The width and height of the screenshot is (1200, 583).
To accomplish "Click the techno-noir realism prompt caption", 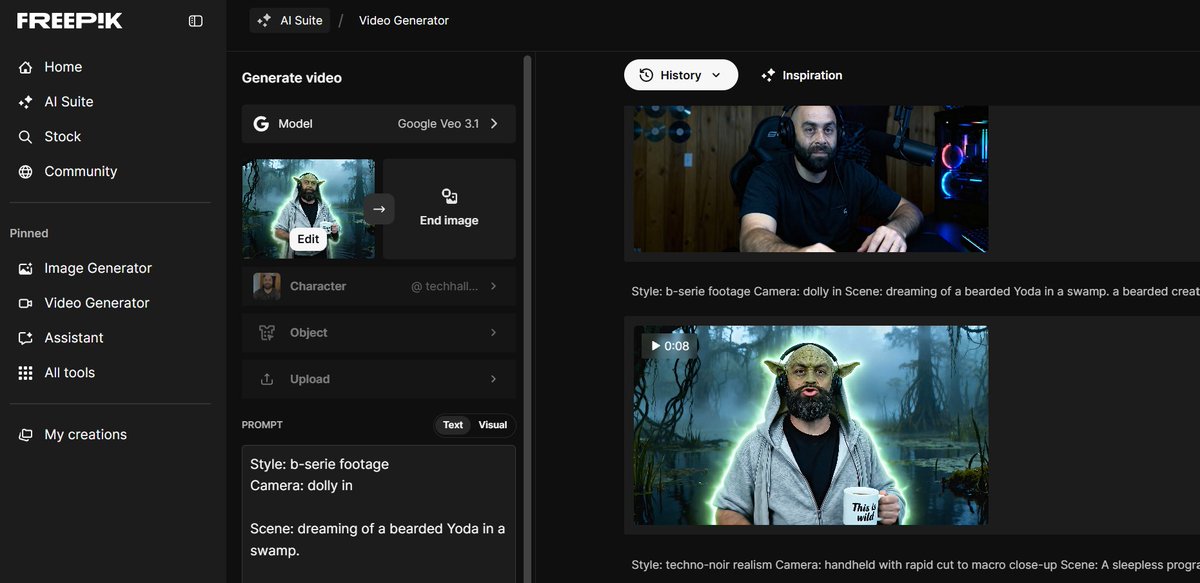I will tap(915, 565).
